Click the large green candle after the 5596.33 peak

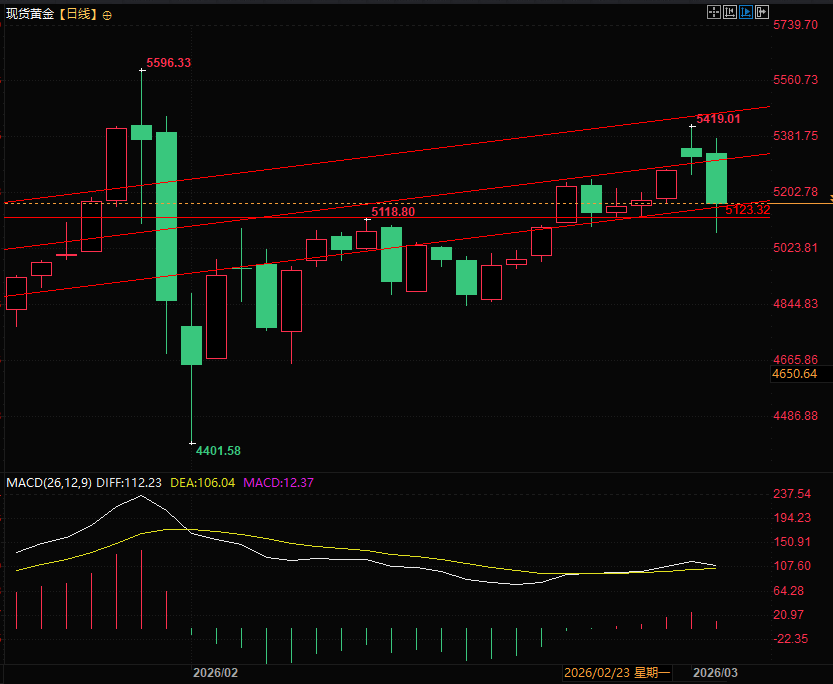166,216
